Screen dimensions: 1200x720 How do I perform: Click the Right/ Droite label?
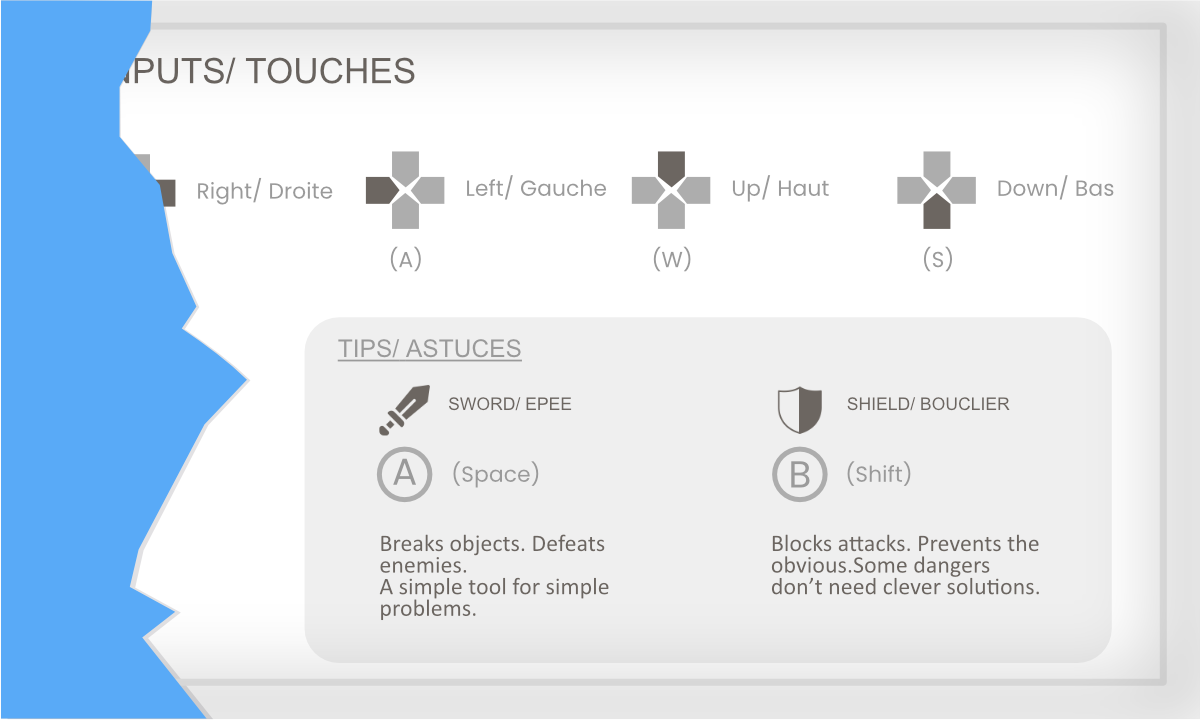click(x=264, y=191)
